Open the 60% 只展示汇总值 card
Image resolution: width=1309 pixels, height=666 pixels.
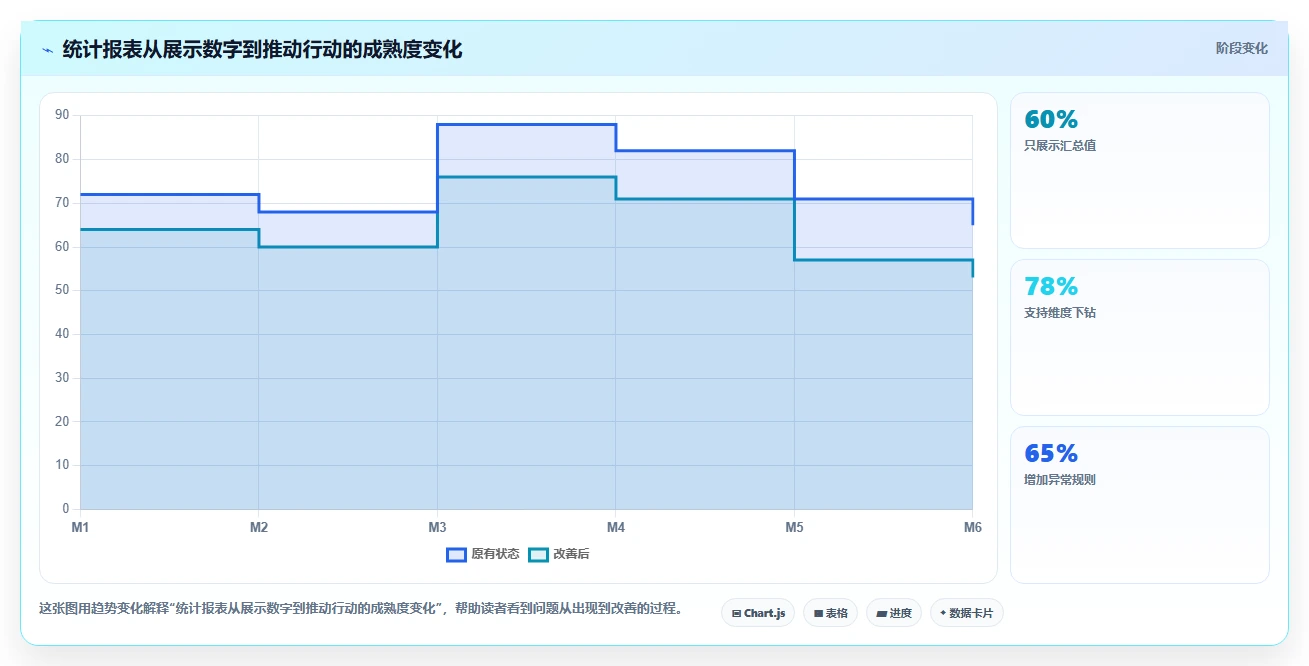(x=1140, y=170)
